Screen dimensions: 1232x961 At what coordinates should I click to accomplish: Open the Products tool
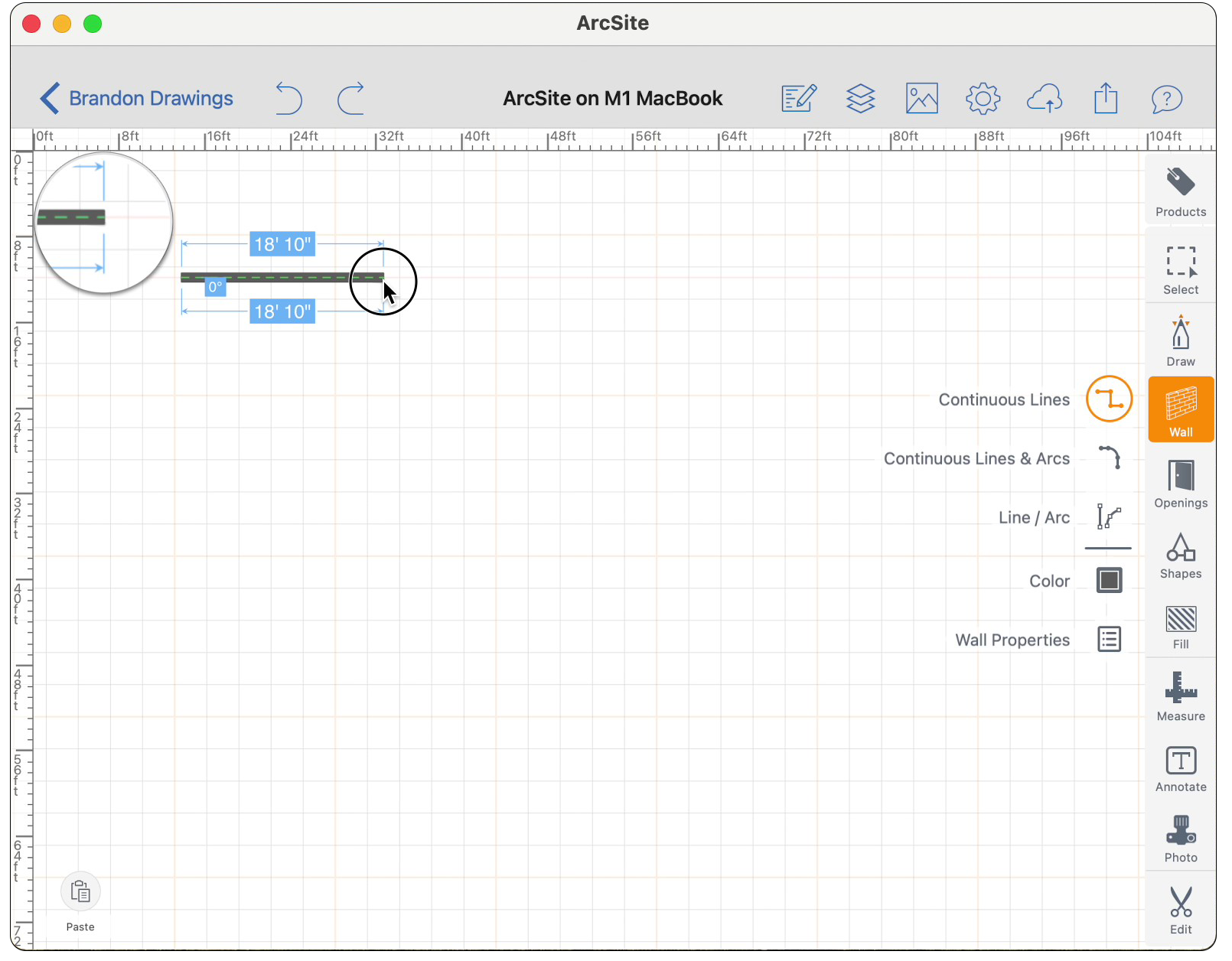[x=1181, y=192]
